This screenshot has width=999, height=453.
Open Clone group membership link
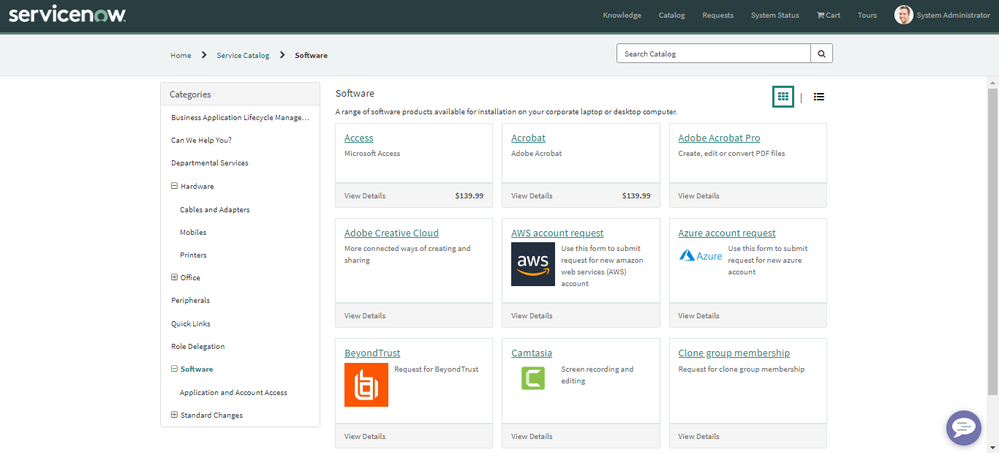(734, 353)
